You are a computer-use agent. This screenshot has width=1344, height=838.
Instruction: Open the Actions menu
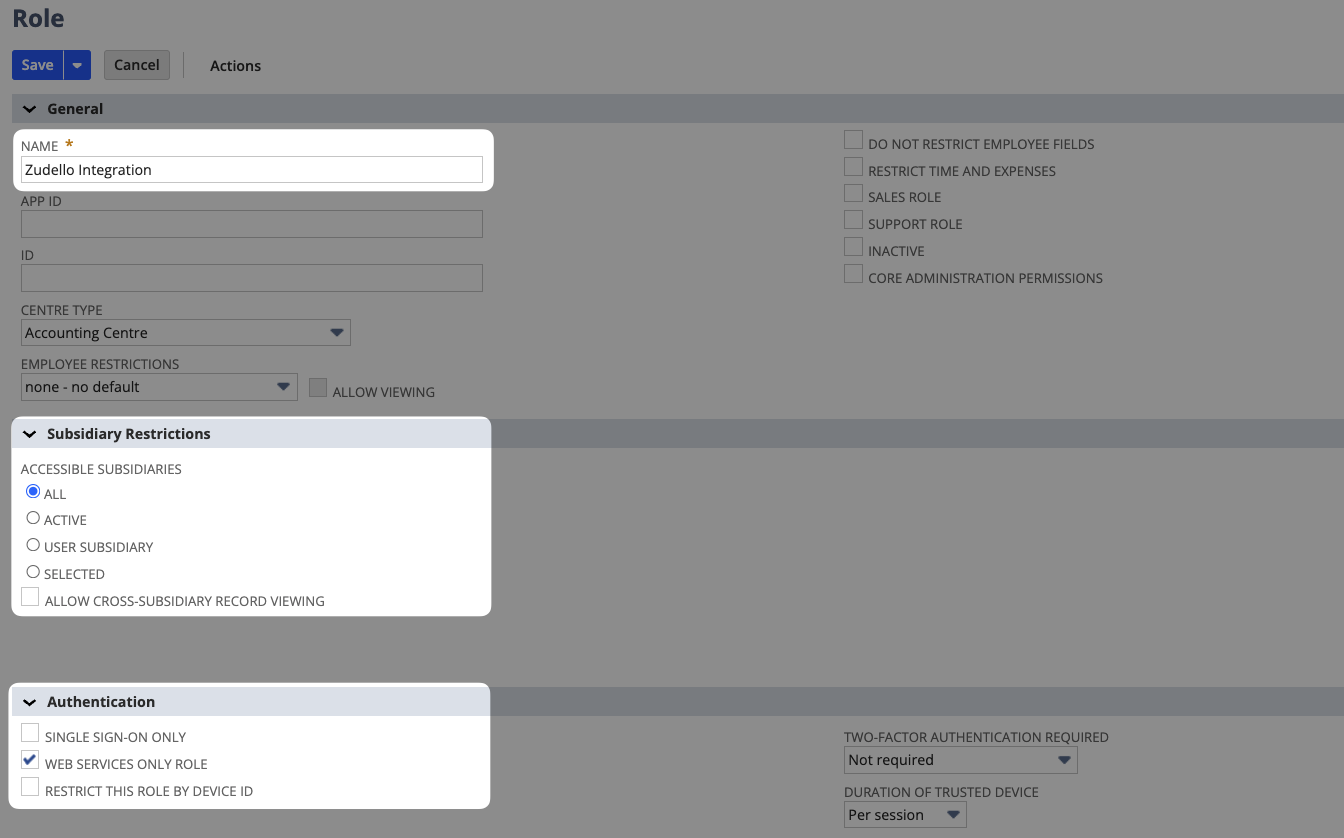pos(235,66)
